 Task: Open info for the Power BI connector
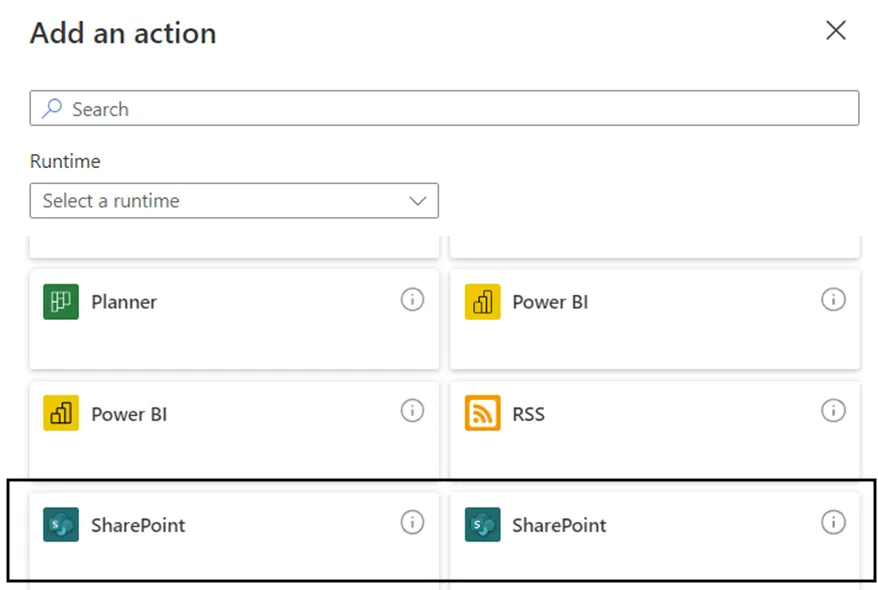click(x=834, y=299)
